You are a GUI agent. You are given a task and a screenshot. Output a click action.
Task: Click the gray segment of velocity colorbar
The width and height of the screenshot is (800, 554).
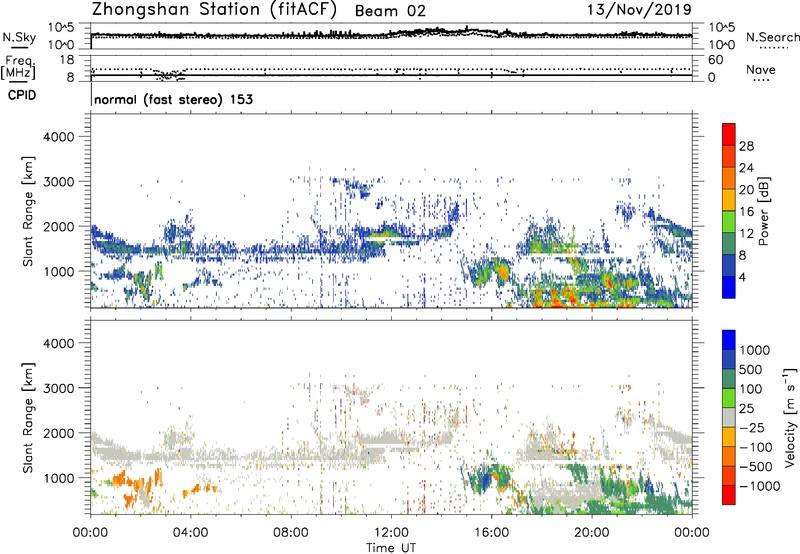click(729, 417)
